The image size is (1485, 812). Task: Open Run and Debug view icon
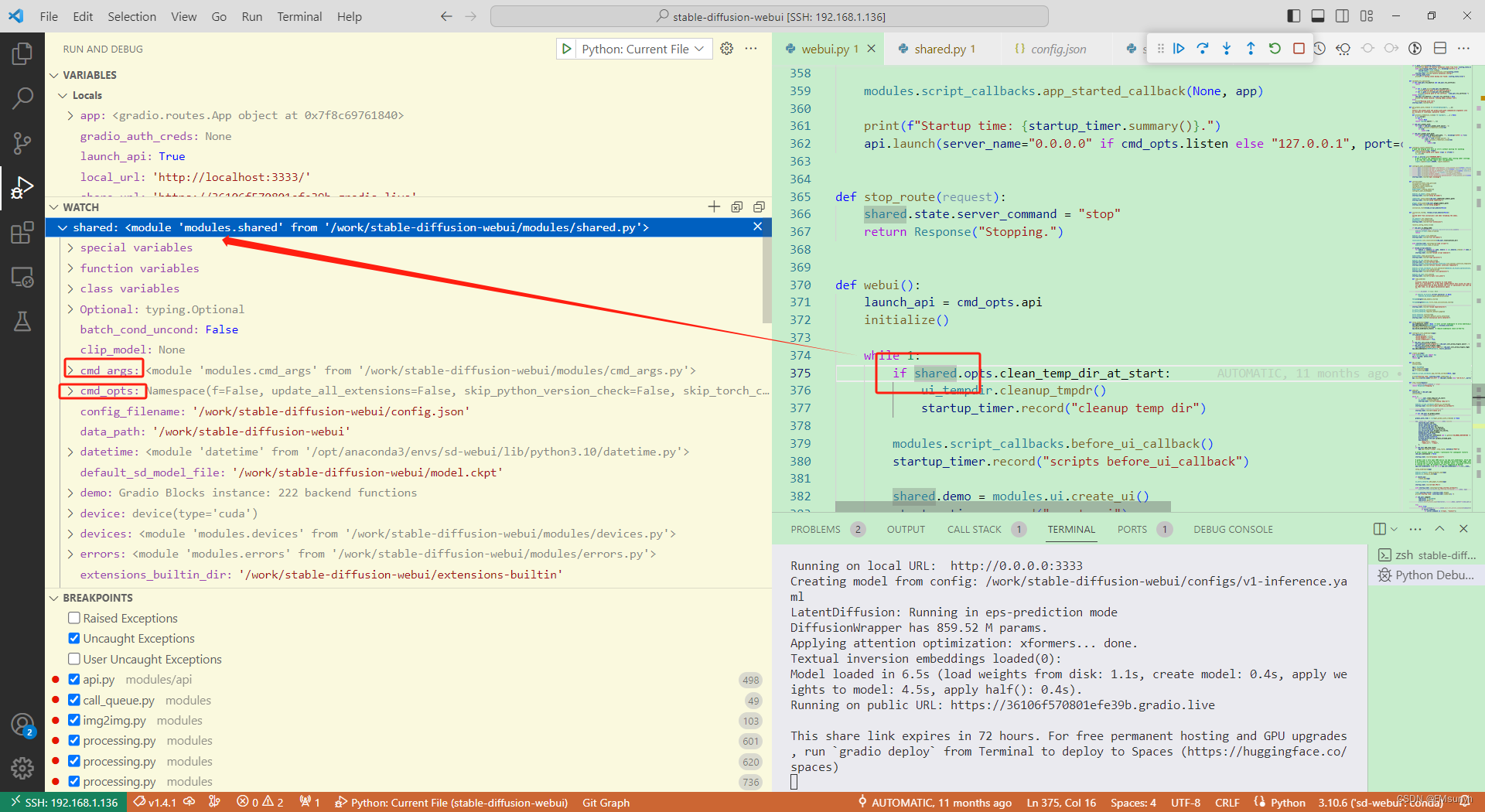[x=22, y=188]
